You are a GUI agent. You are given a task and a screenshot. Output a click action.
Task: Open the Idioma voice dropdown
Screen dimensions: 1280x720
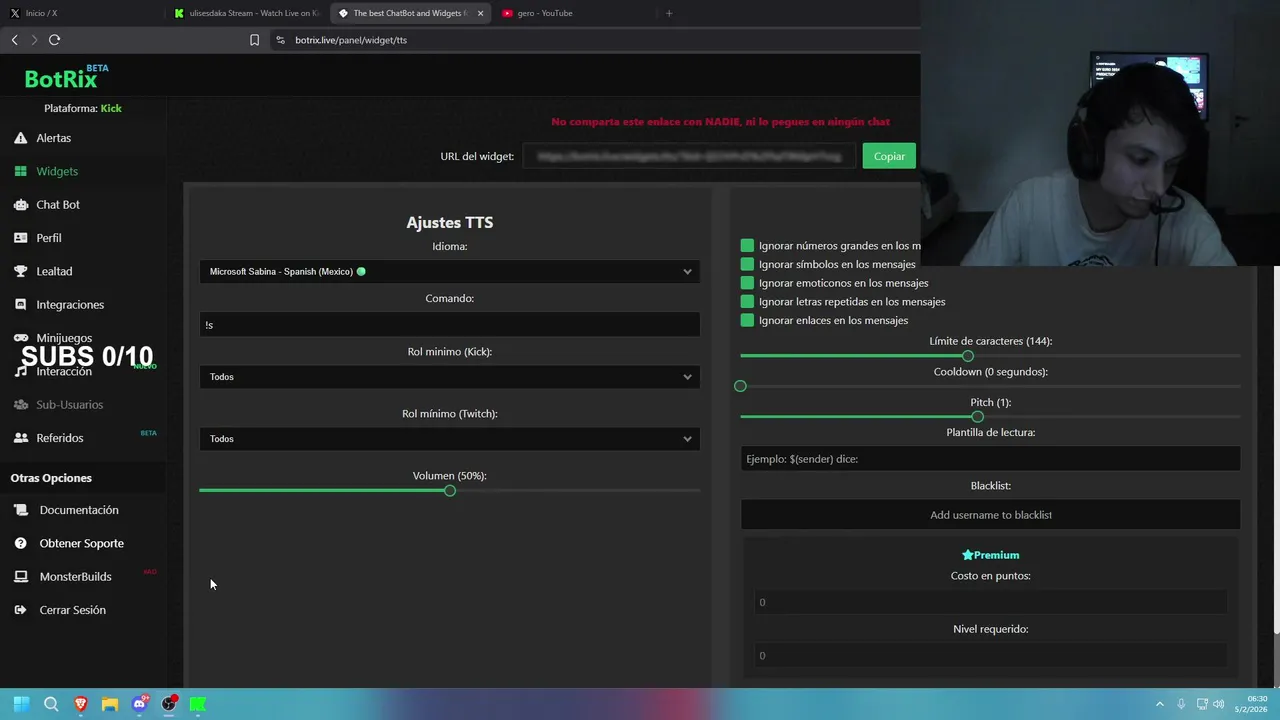pyautogui.click(x=449, y=271)
